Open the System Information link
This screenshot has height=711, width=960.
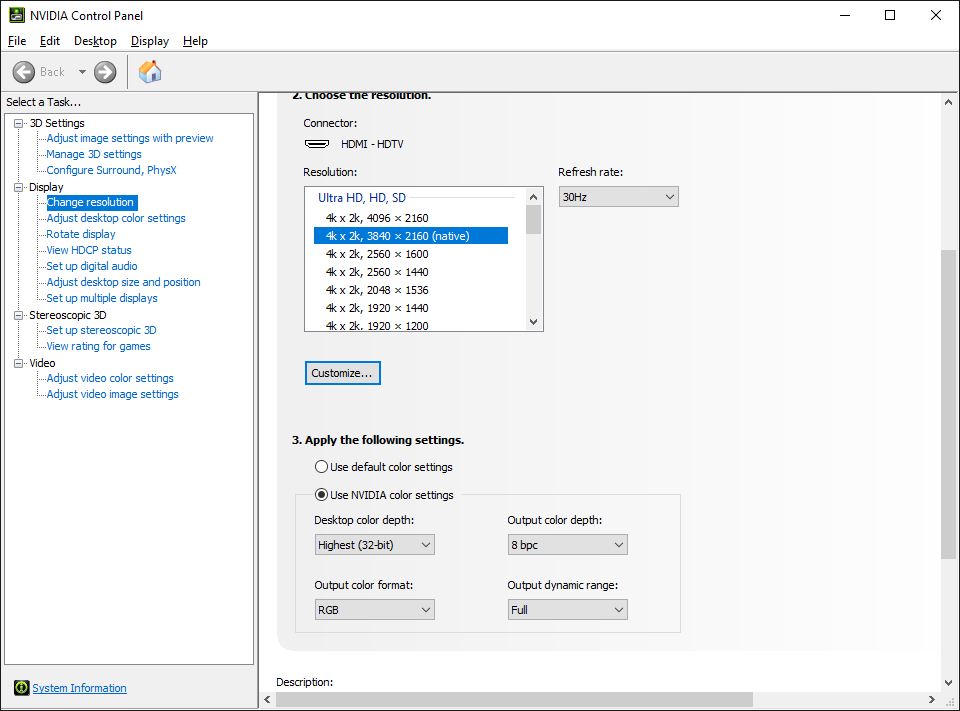80,688
